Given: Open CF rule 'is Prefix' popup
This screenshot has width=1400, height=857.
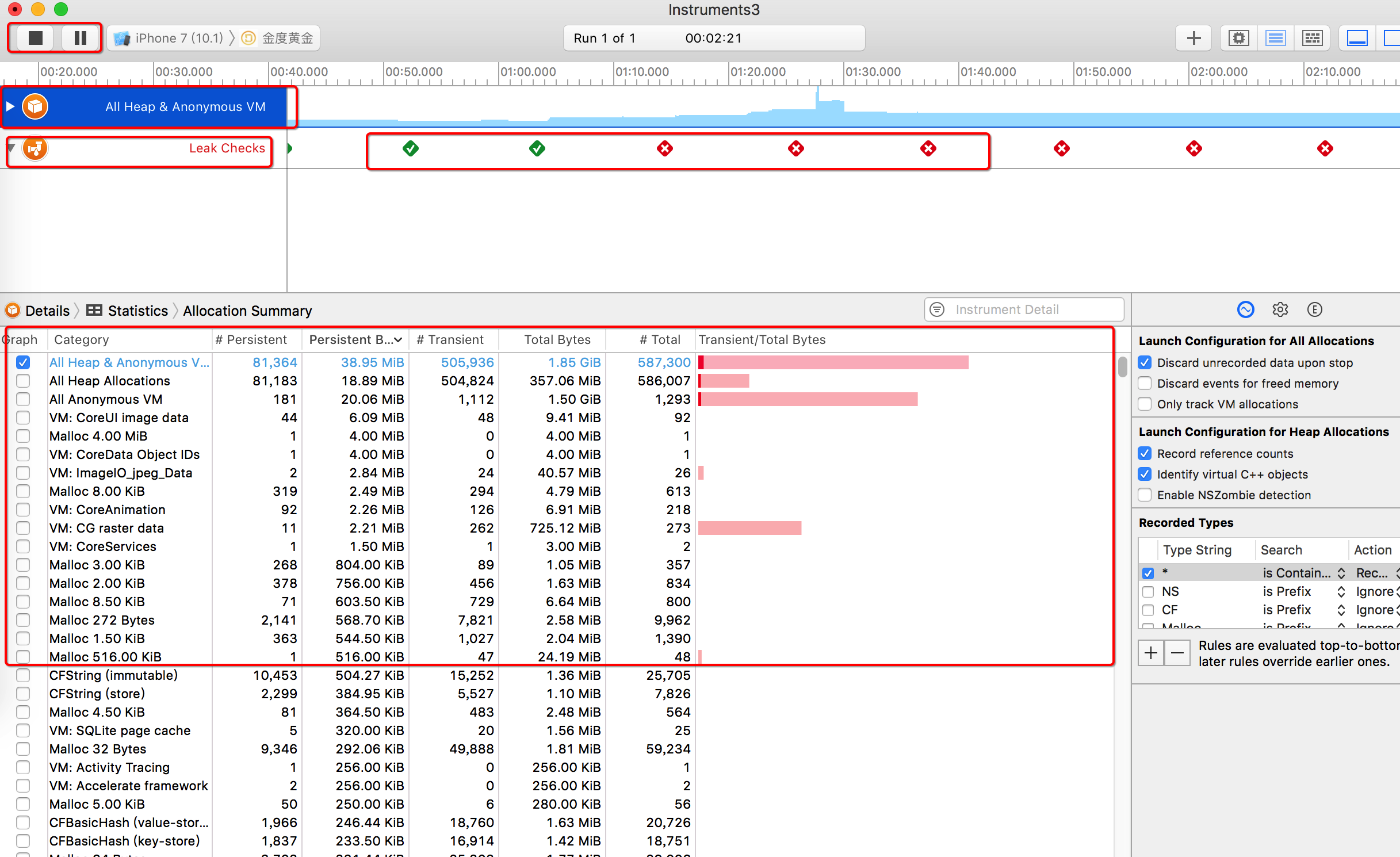Looking at the screenshot, I should pos(1303,610).
